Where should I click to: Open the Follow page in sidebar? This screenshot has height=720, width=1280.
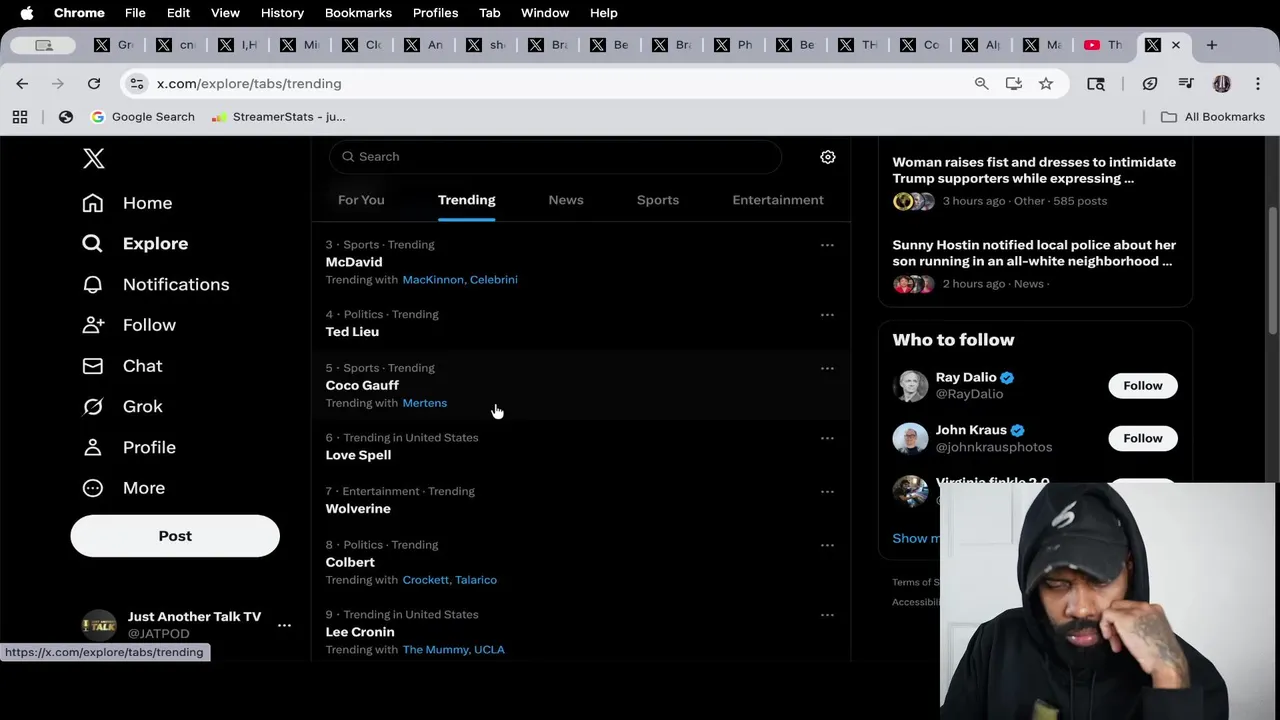[x=129, y=325]
